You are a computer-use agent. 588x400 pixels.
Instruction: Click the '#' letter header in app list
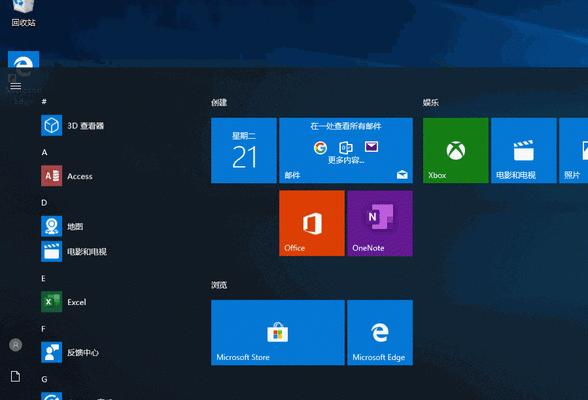click(44, 101)
